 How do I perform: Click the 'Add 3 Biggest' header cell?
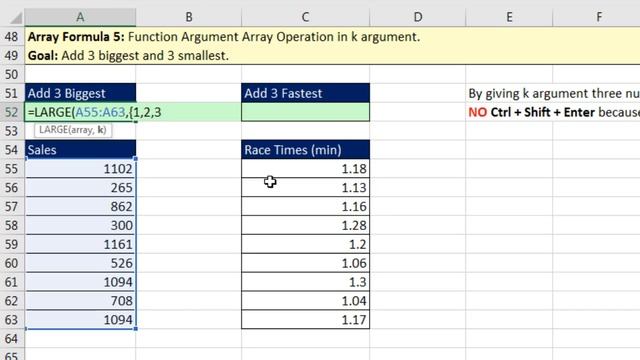tap(80, 93)
